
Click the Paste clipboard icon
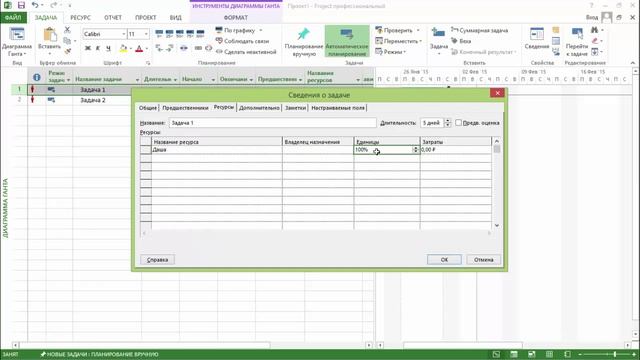click(x=50, y=35)
